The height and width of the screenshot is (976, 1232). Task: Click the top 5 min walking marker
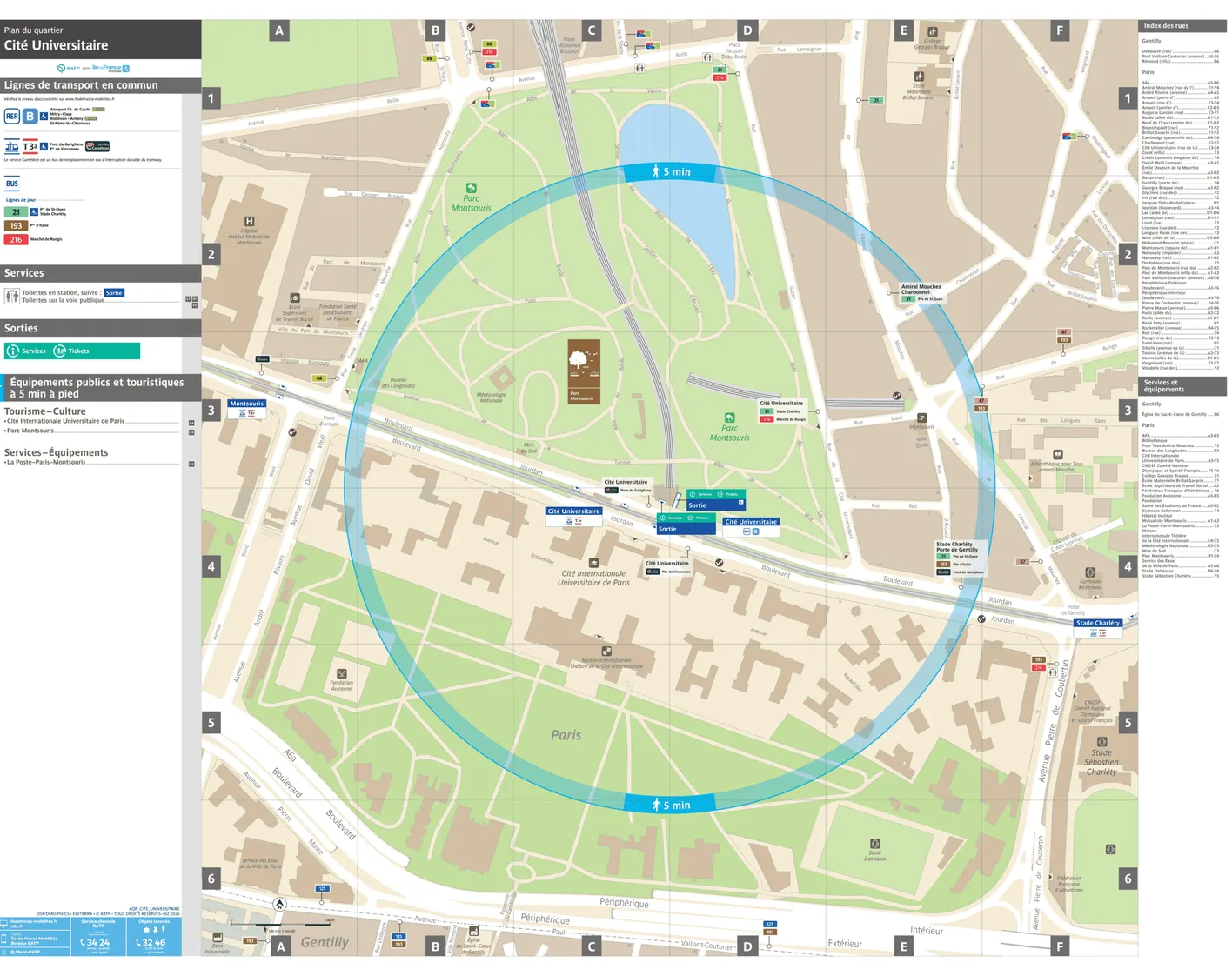(x=671, y=171)
